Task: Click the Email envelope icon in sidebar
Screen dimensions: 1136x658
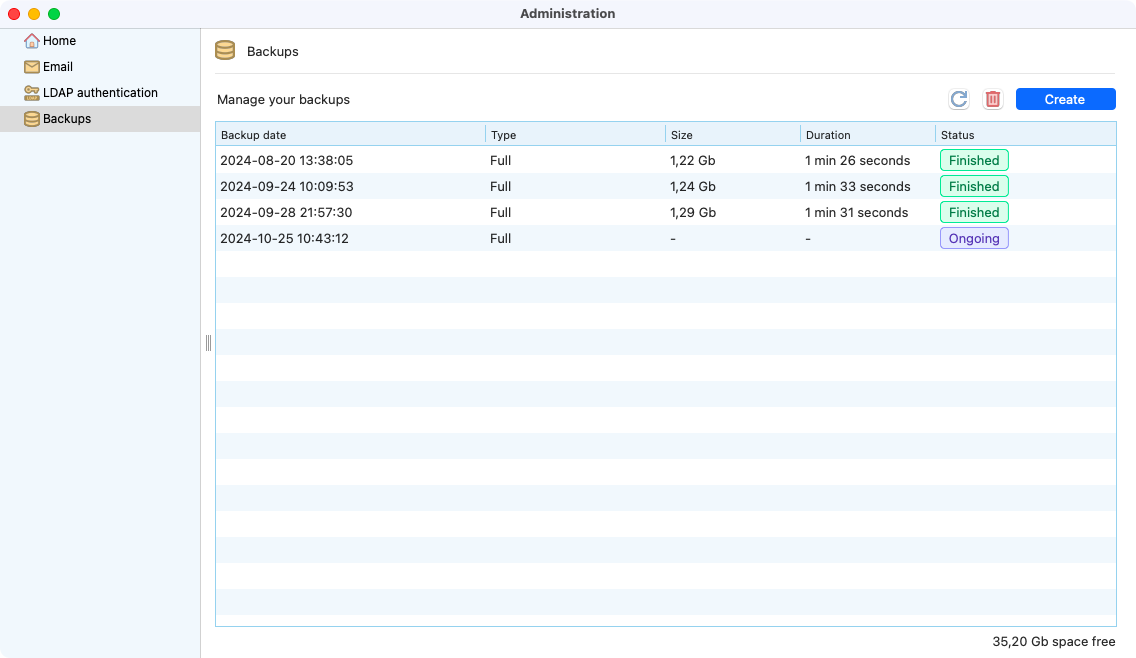Action: 31,67
